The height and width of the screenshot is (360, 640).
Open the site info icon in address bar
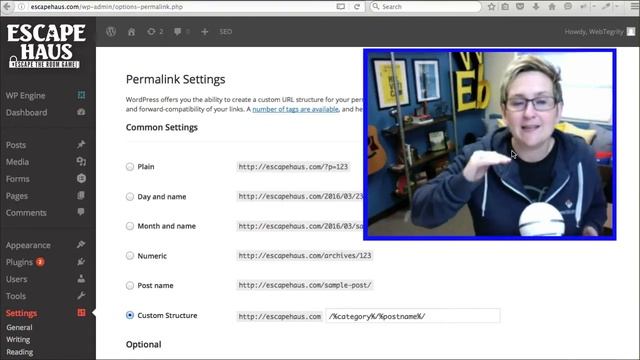click(21, 7)
